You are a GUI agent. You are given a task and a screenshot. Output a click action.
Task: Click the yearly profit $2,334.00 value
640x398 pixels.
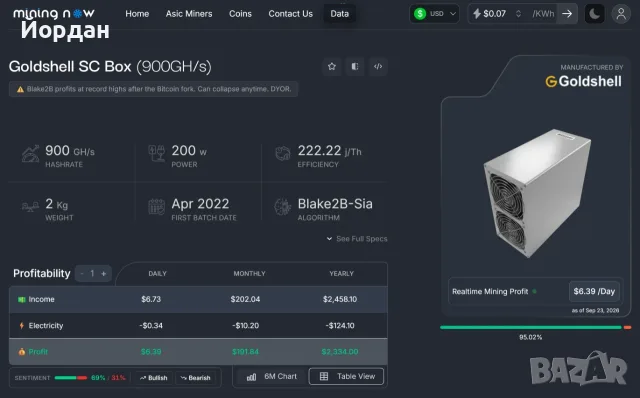340,351
